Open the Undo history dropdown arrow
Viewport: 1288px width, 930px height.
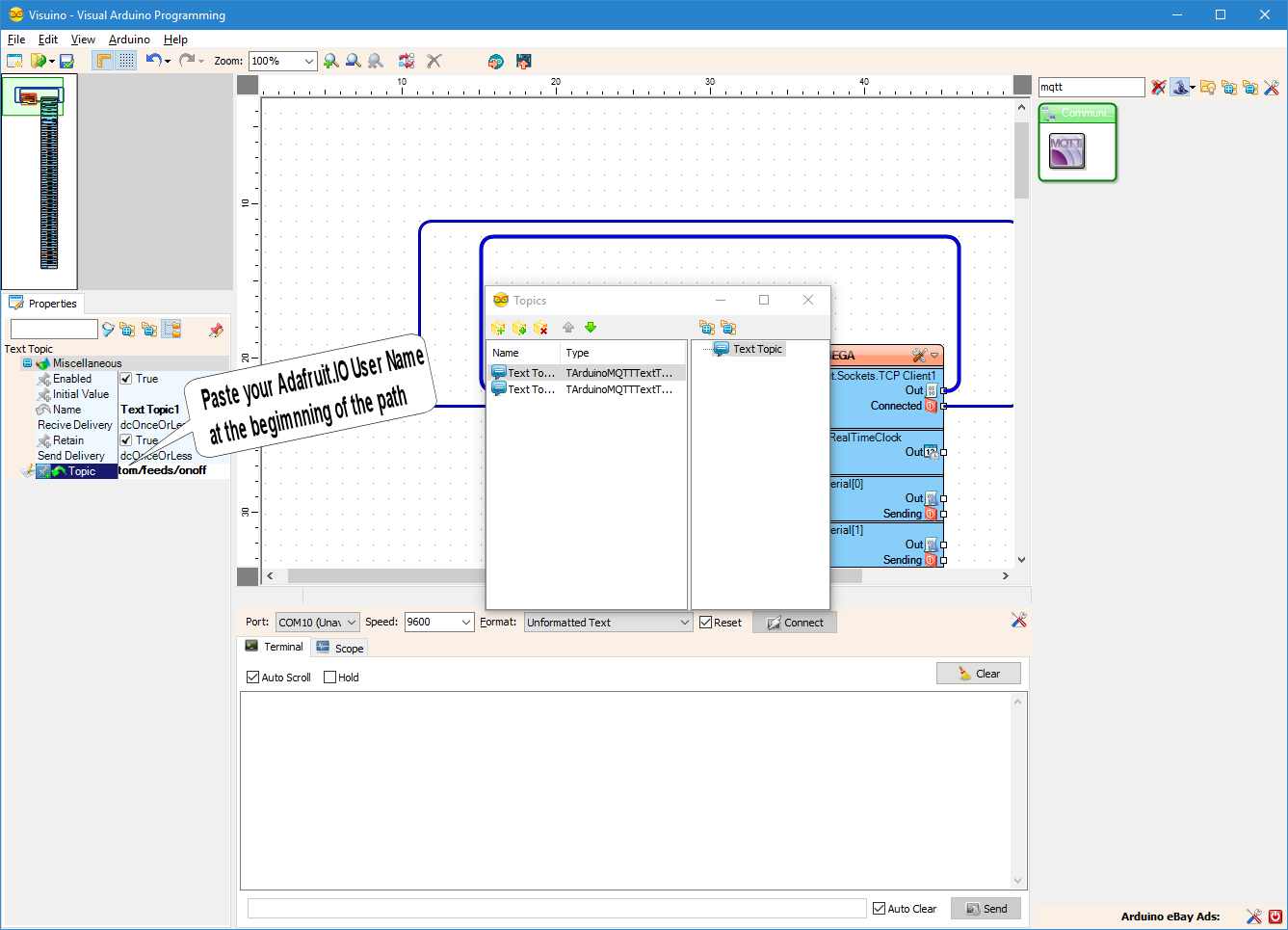point(168,62)
